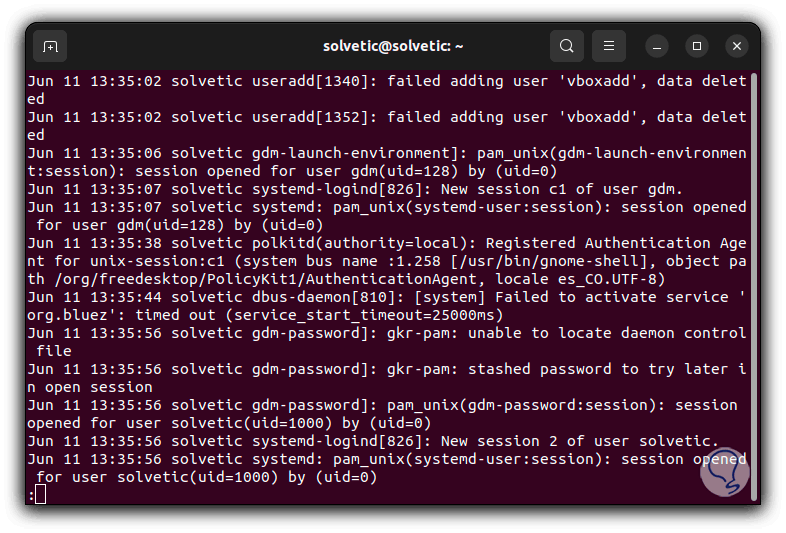The height and width of the screenshot is (533, 786).
Task: Open the terminal search tool
Action: coord(567,46)
